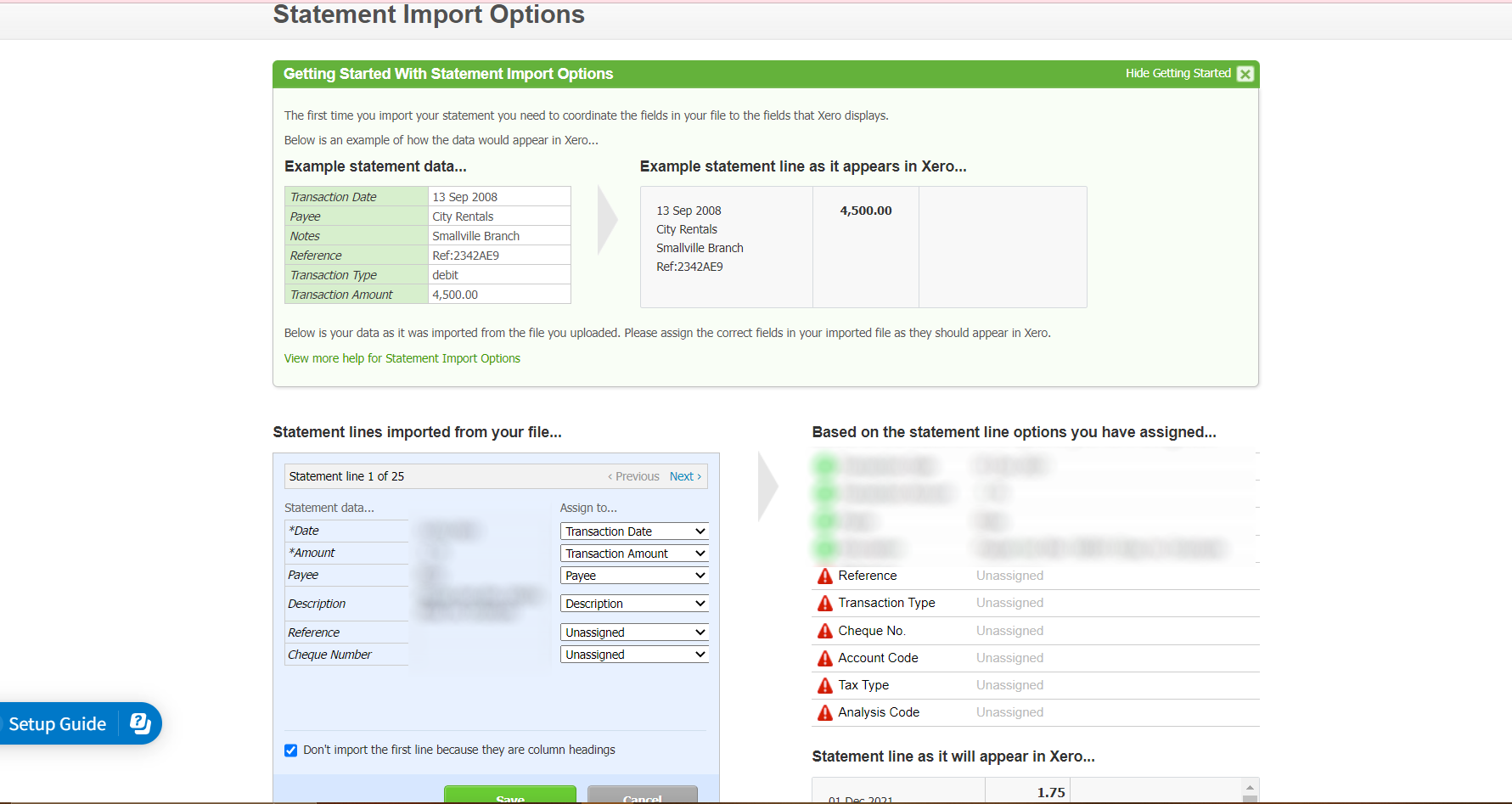The image size is (1512, 804).
Task: Select the 'Statement line 1 of 25' text
Action: [x=346, y=476]
